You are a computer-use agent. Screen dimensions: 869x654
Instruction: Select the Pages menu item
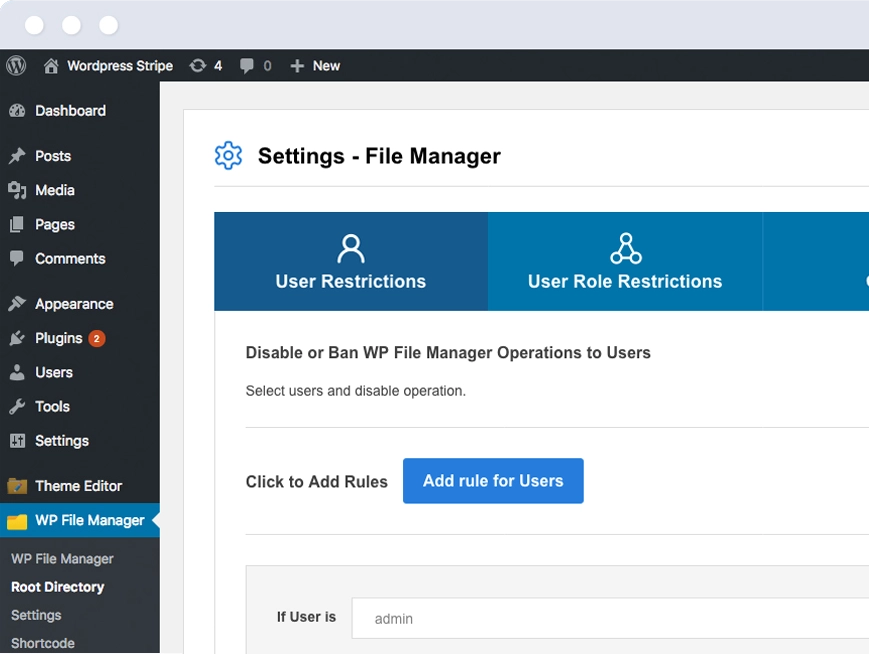[55, 224]
